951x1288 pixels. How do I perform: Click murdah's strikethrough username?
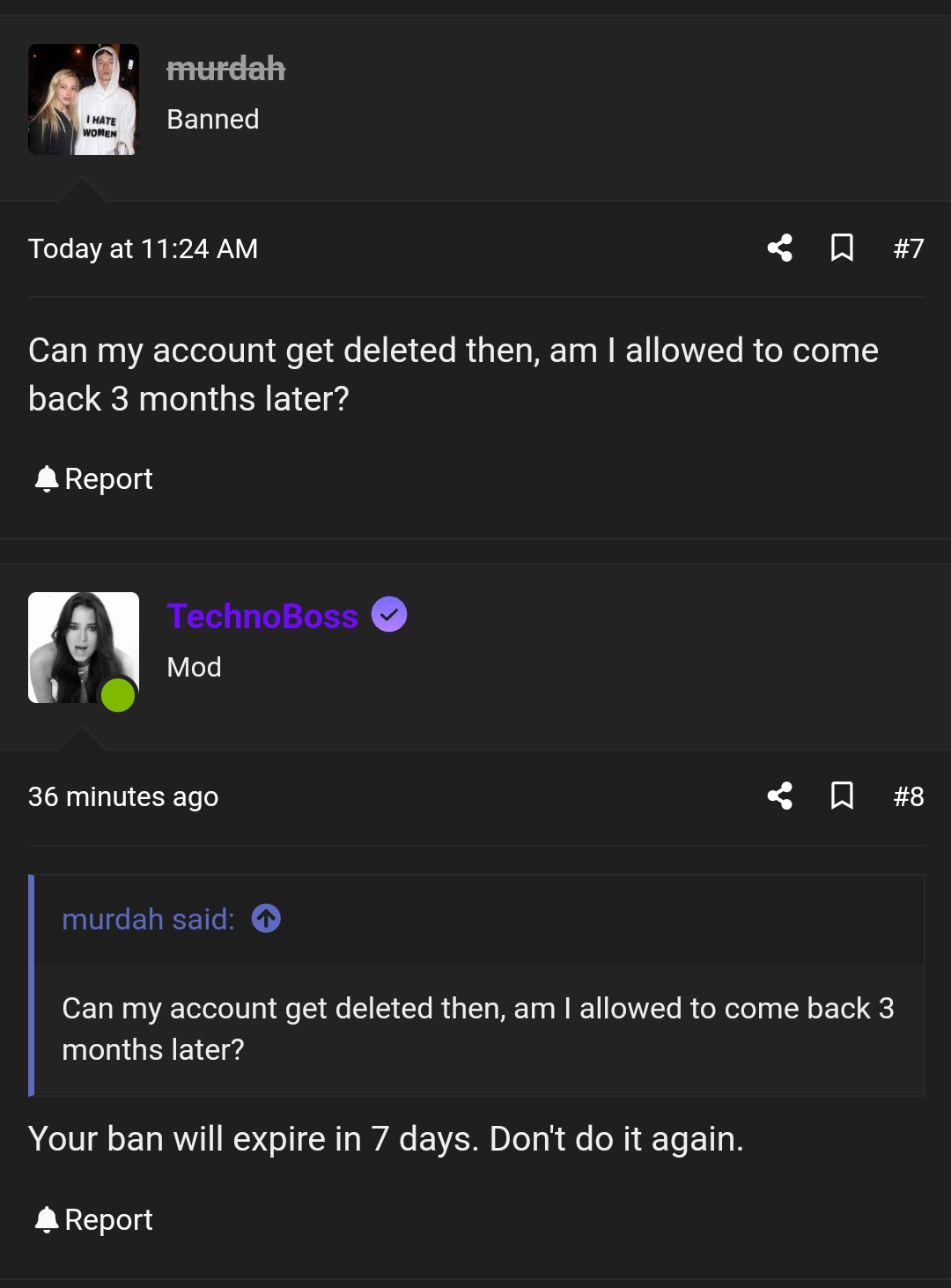coord(227,69)
